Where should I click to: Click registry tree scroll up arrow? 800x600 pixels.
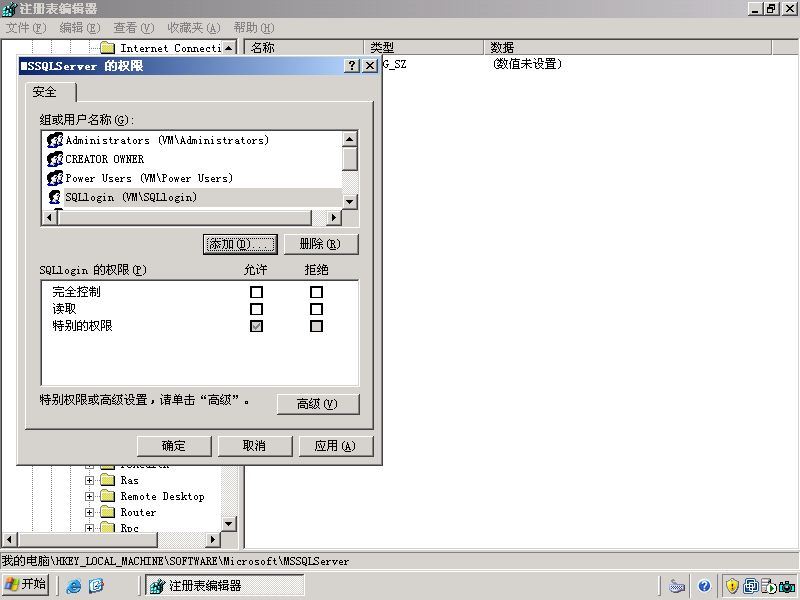coord(229,48)
